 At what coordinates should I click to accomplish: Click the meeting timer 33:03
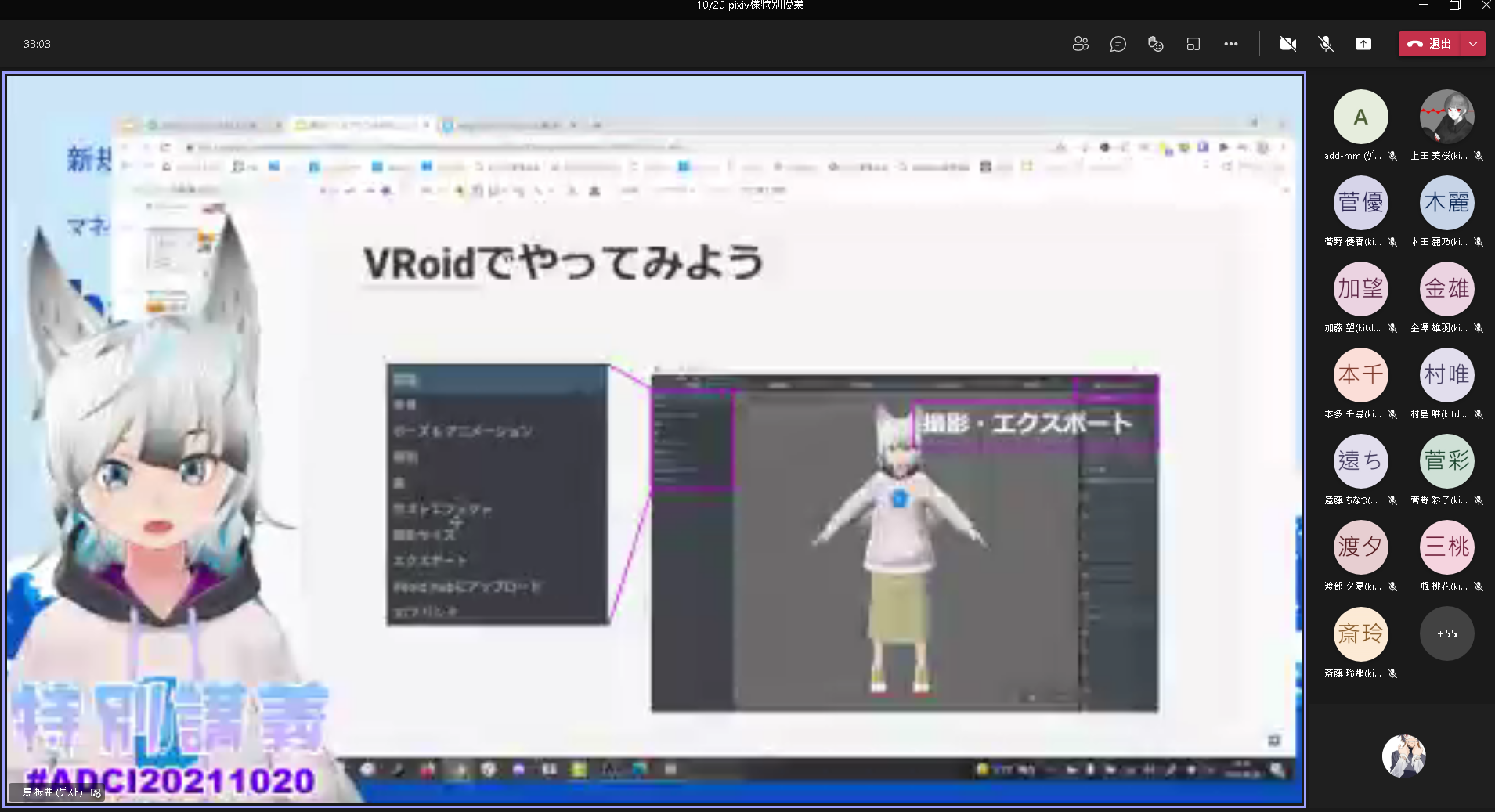37,44
